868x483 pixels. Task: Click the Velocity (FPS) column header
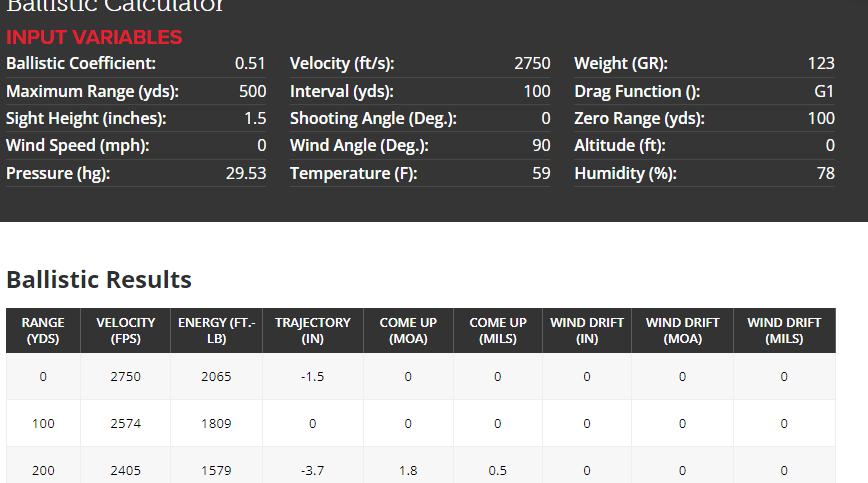[x=126, y=330]
